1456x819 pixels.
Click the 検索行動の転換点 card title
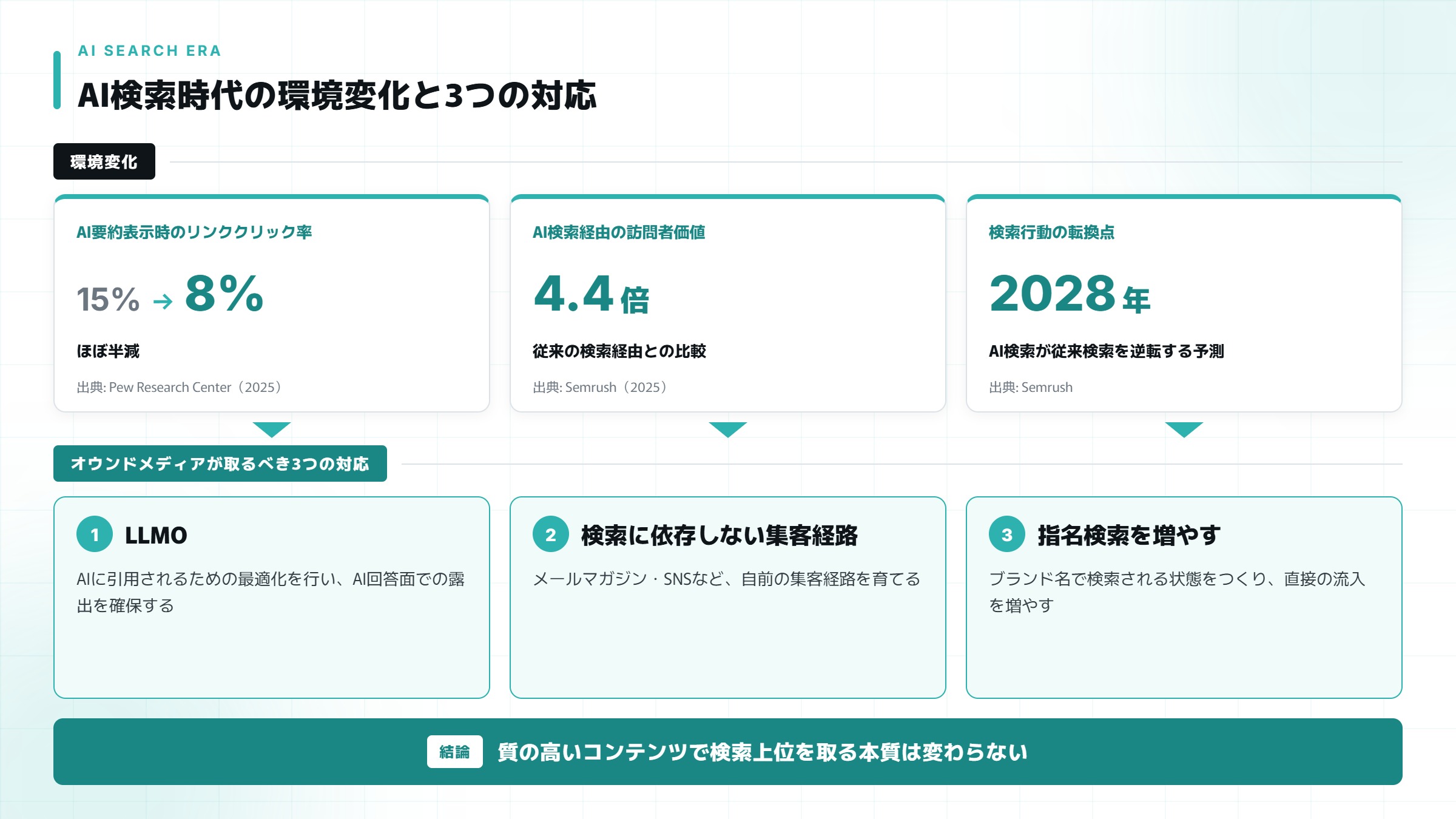point(1051,232)
